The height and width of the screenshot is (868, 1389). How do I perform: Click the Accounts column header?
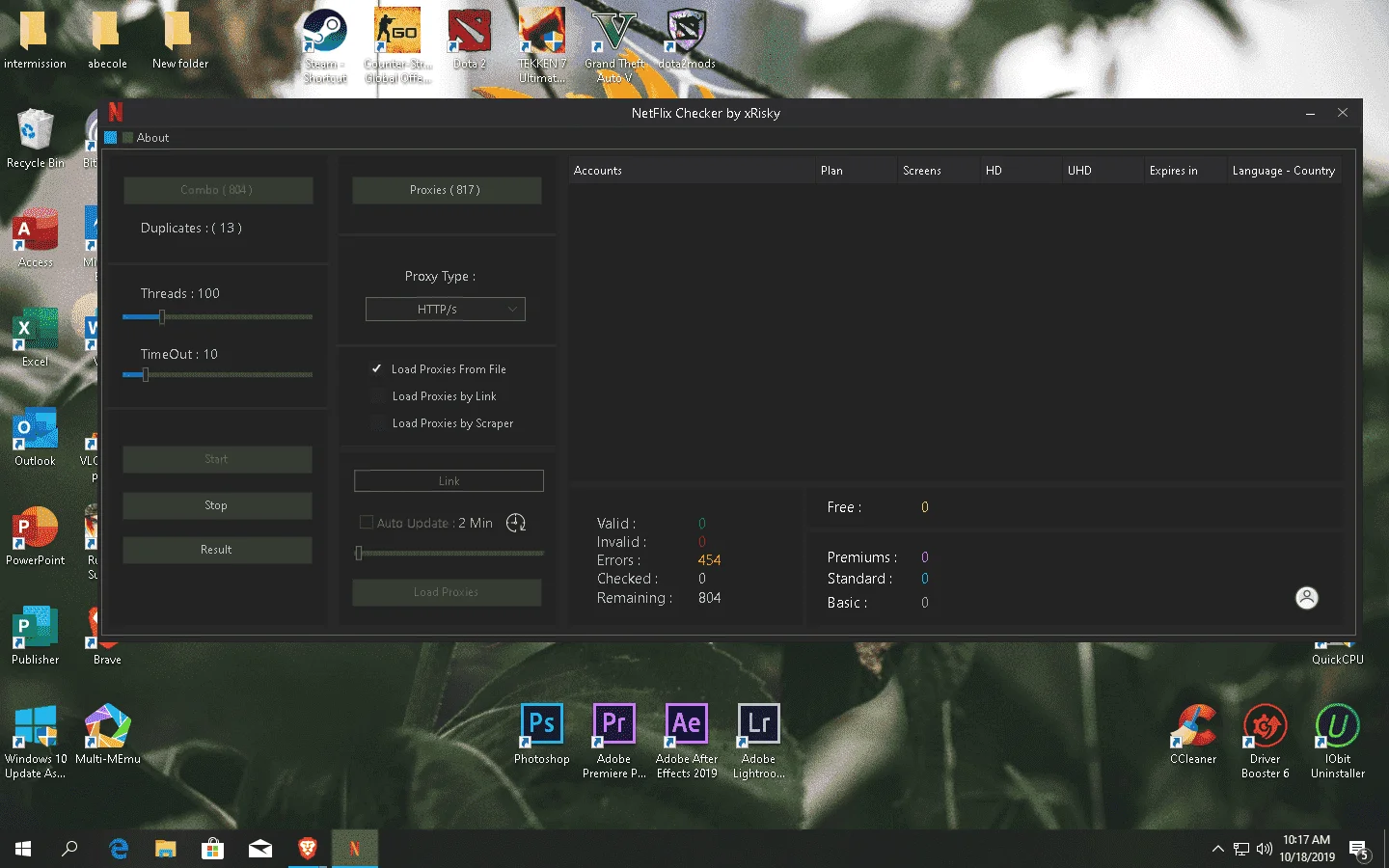692,171
